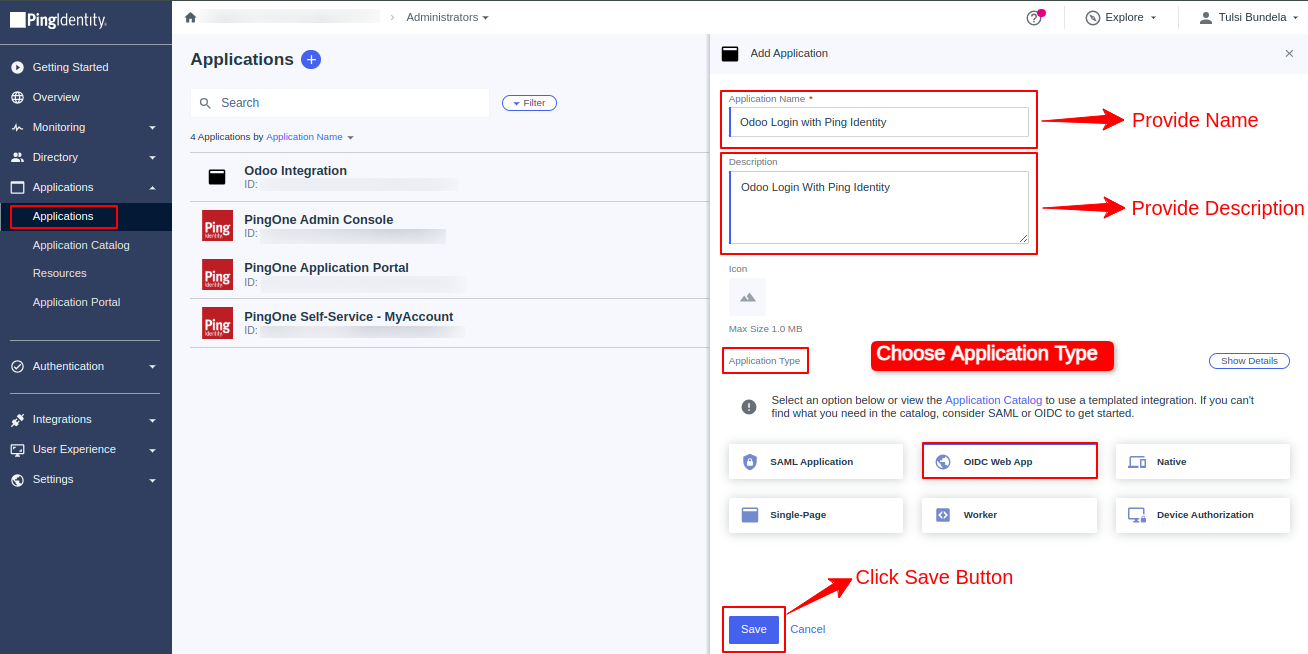Click the Add Application panel header icon

point(730,54)
